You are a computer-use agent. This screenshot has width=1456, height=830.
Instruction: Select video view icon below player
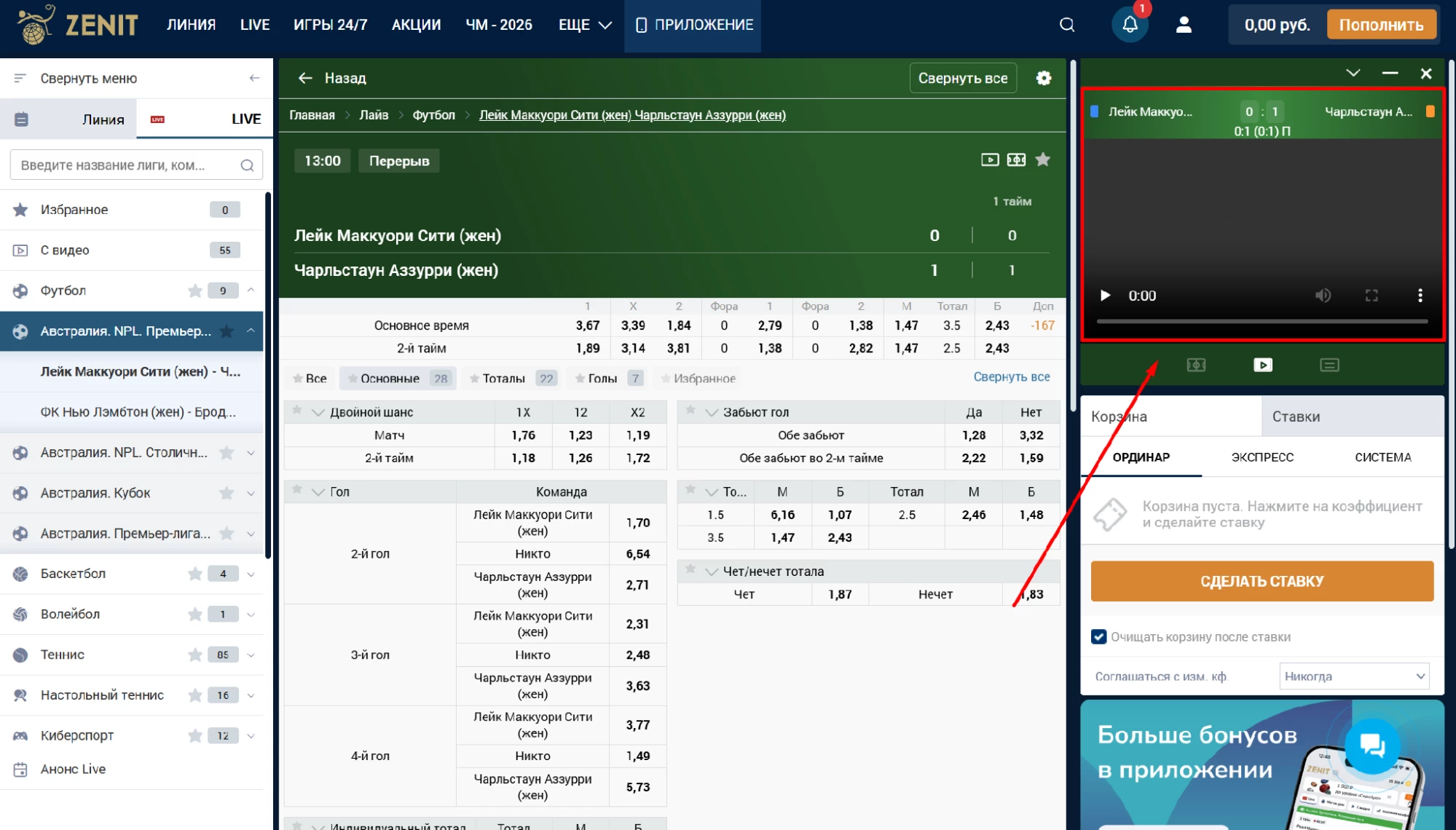(x=1263, y=365)
